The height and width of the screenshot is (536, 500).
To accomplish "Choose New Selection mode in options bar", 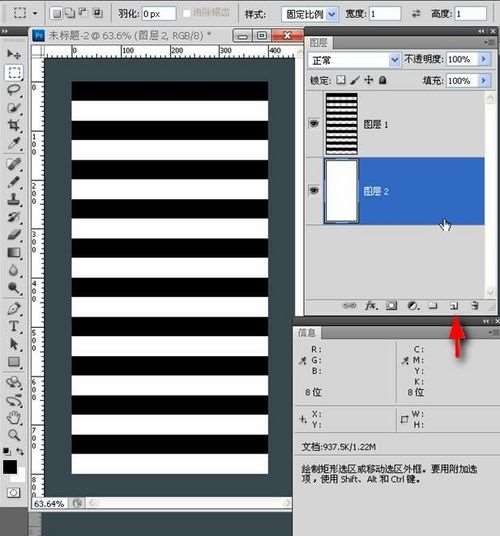I will pos(56,13).
